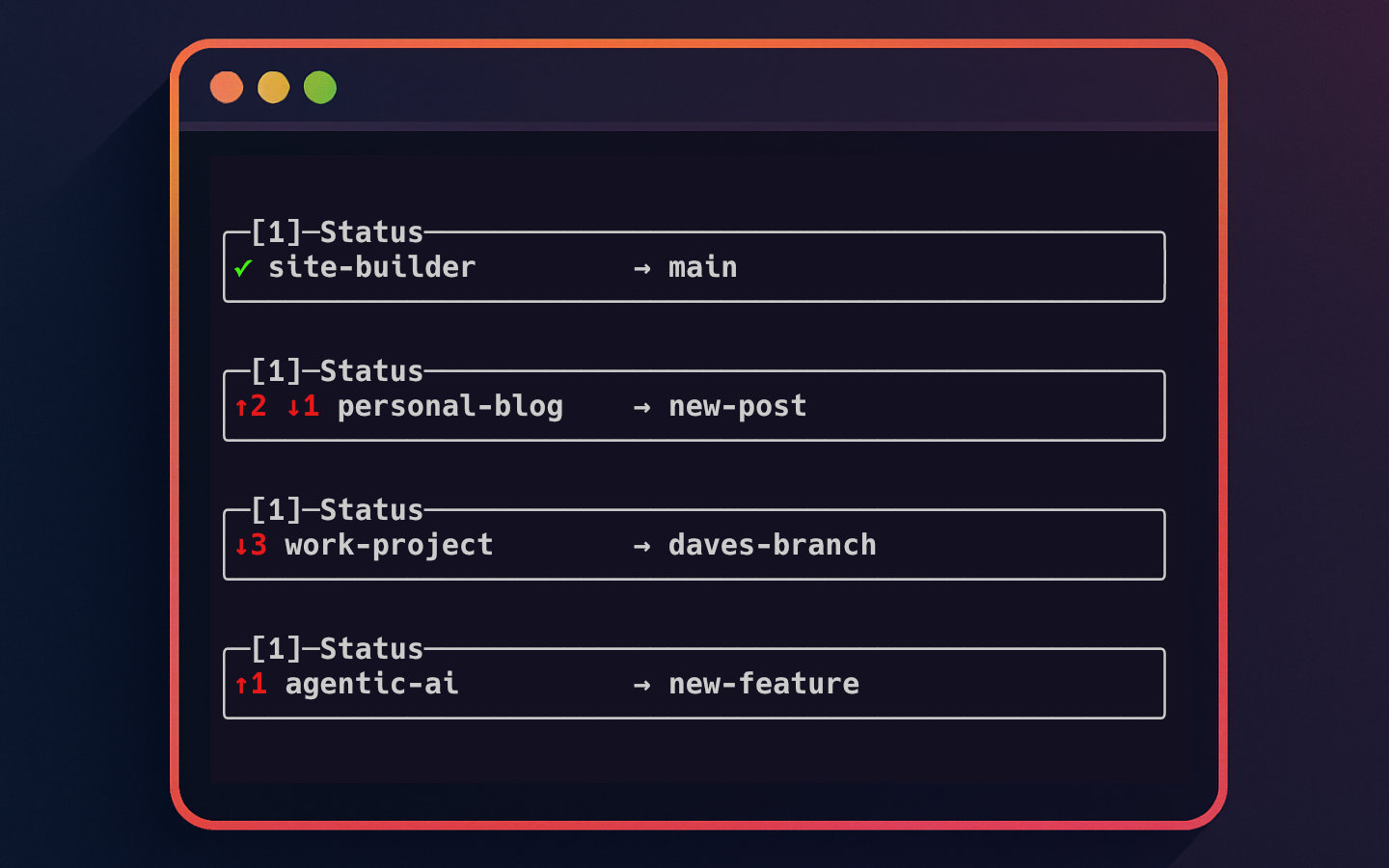Viewport: 1389px width, 868px height.
Task: Click the arrow icon before daves-branch
Action: coord(641,545)
